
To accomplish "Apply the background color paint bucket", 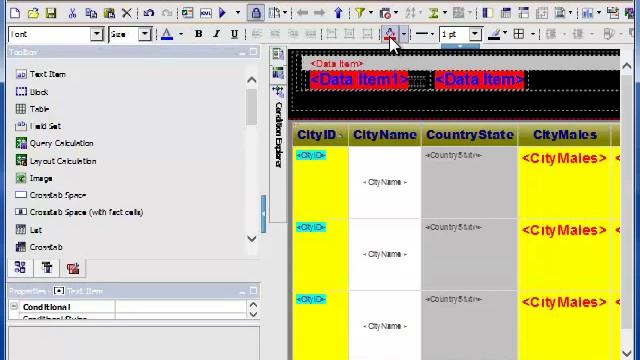I will point(389,34).
